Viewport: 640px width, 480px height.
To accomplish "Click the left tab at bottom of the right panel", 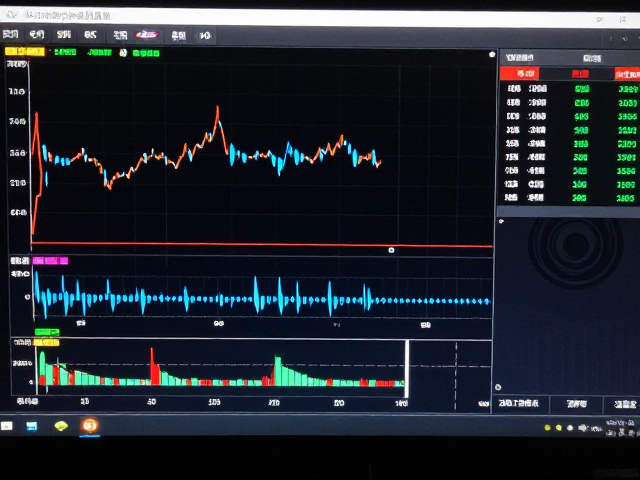I will pos(519,403).
